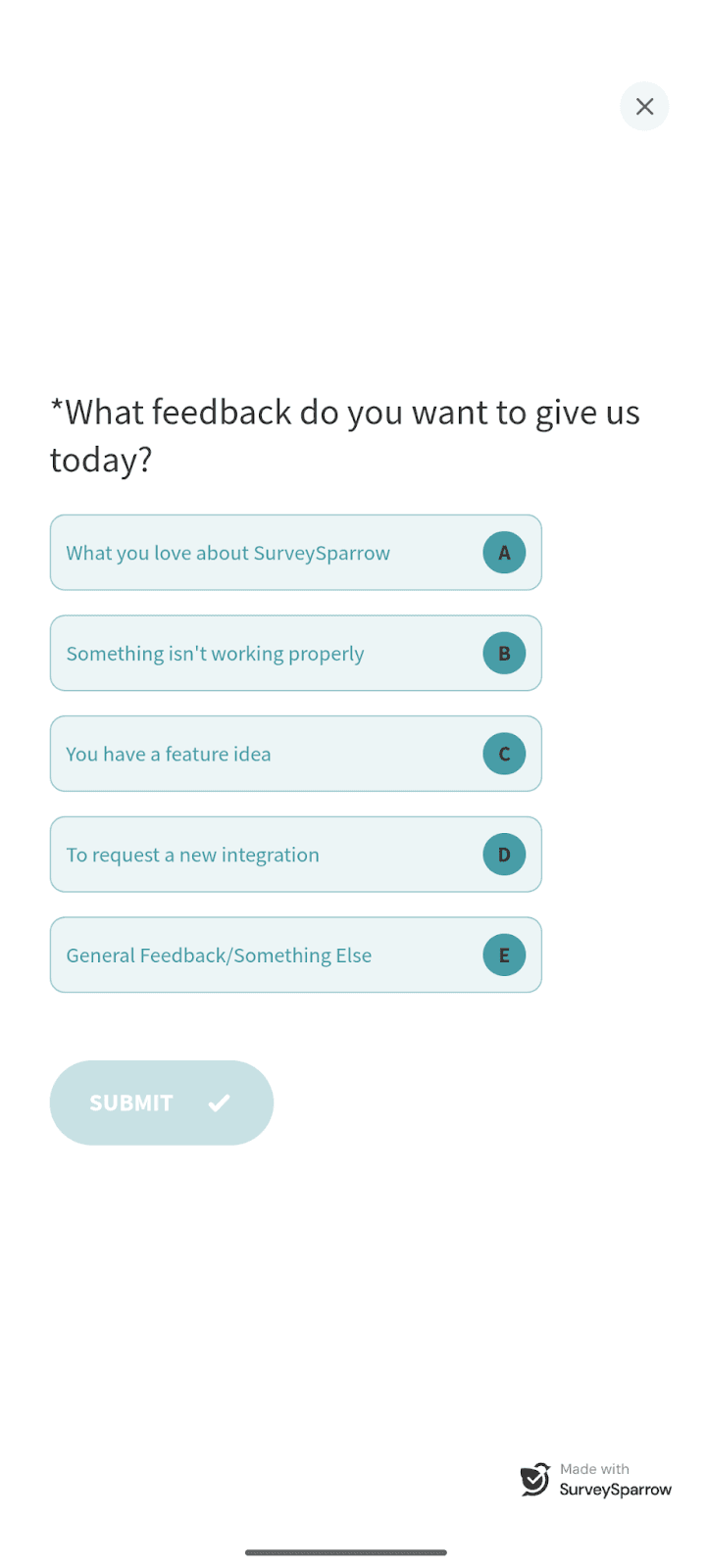
Task: Pick "You have a feature idea" choice
Action: click(169, 755)
